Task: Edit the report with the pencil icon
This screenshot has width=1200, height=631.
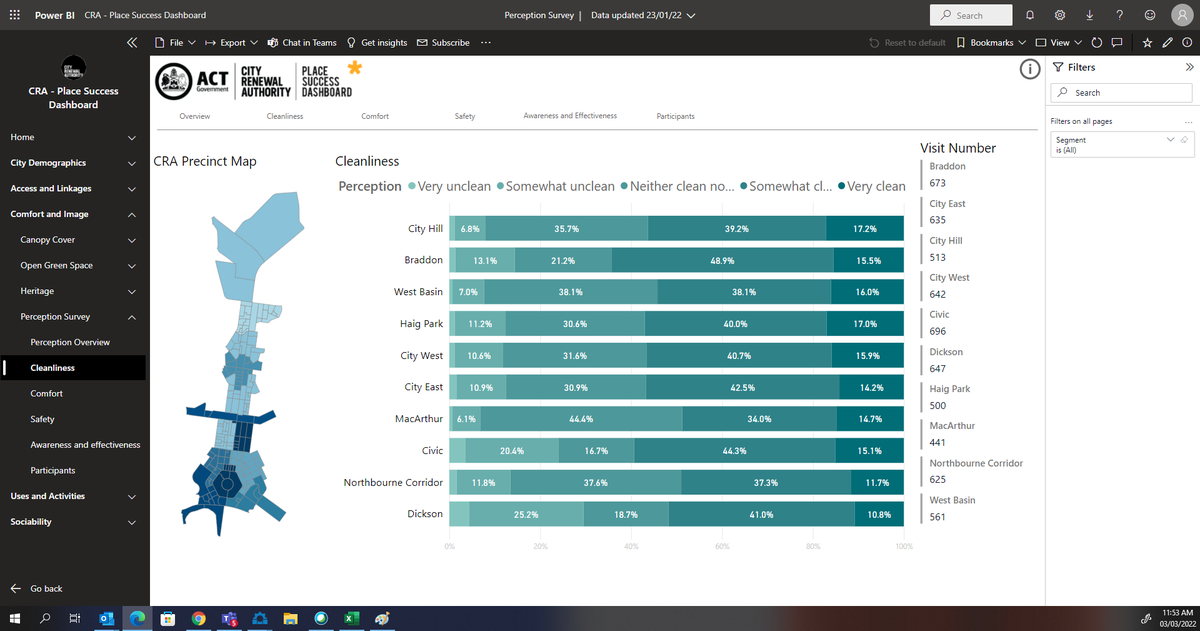Action: [x=1166, y=42]
